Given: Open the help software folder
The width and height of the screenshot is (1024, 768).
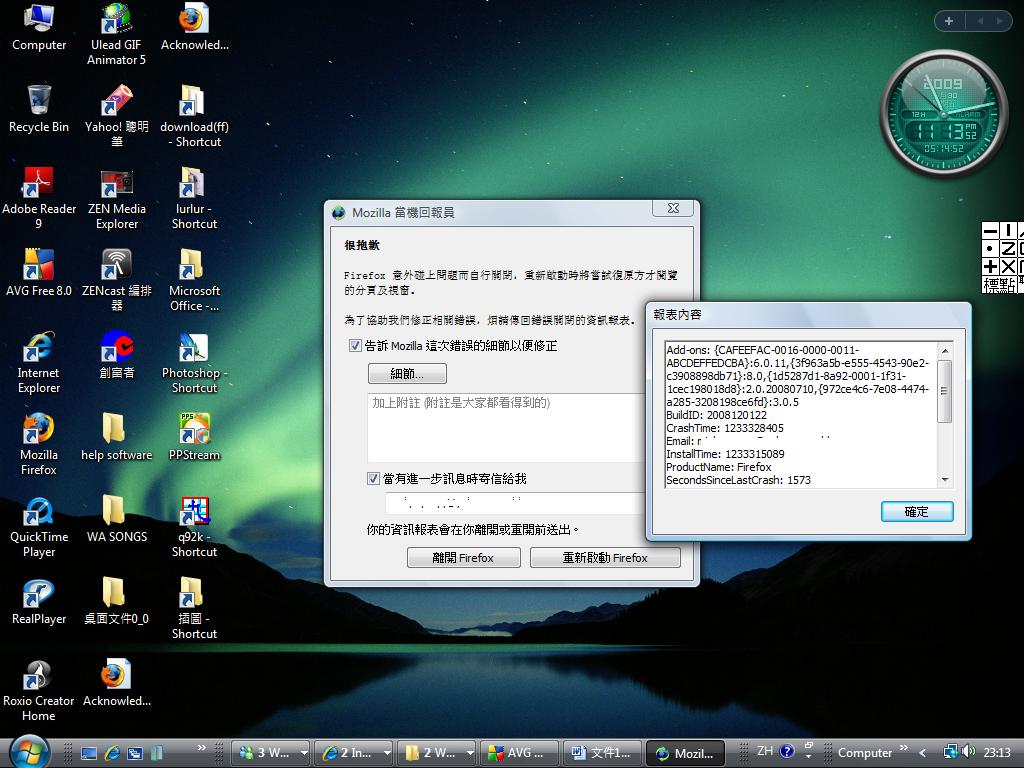Looking at the screenshot, I should [x=116, y=437].
